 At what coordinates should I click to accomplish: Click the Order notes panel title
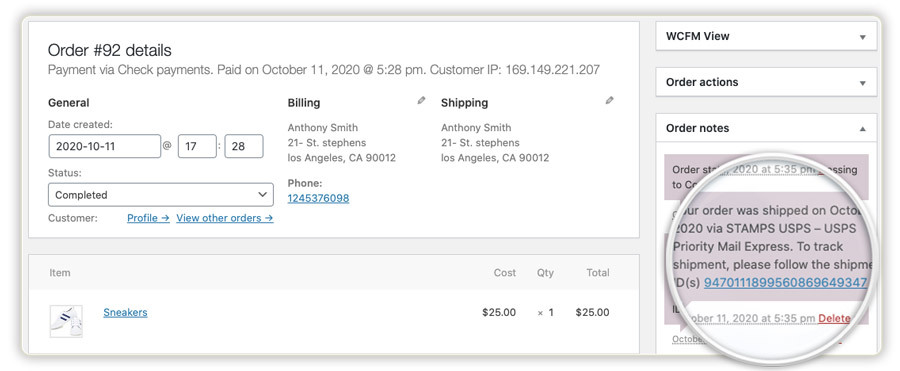[x=697, y=128]
